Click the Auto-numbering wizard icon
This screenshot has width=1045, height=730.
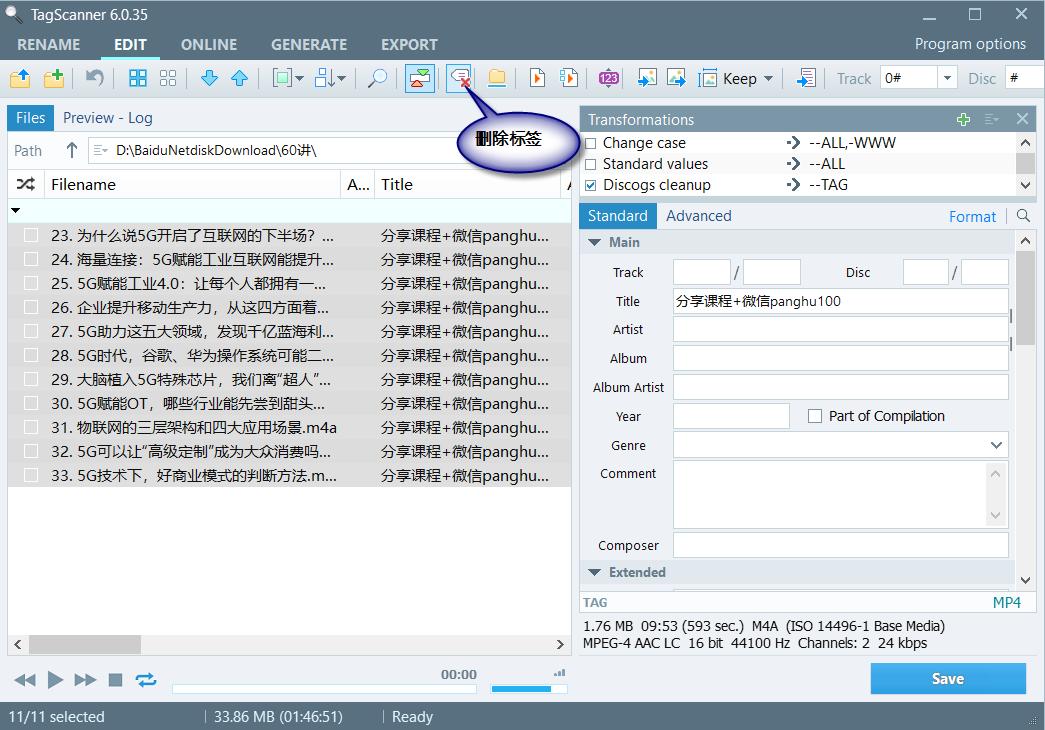click(607, 78)
